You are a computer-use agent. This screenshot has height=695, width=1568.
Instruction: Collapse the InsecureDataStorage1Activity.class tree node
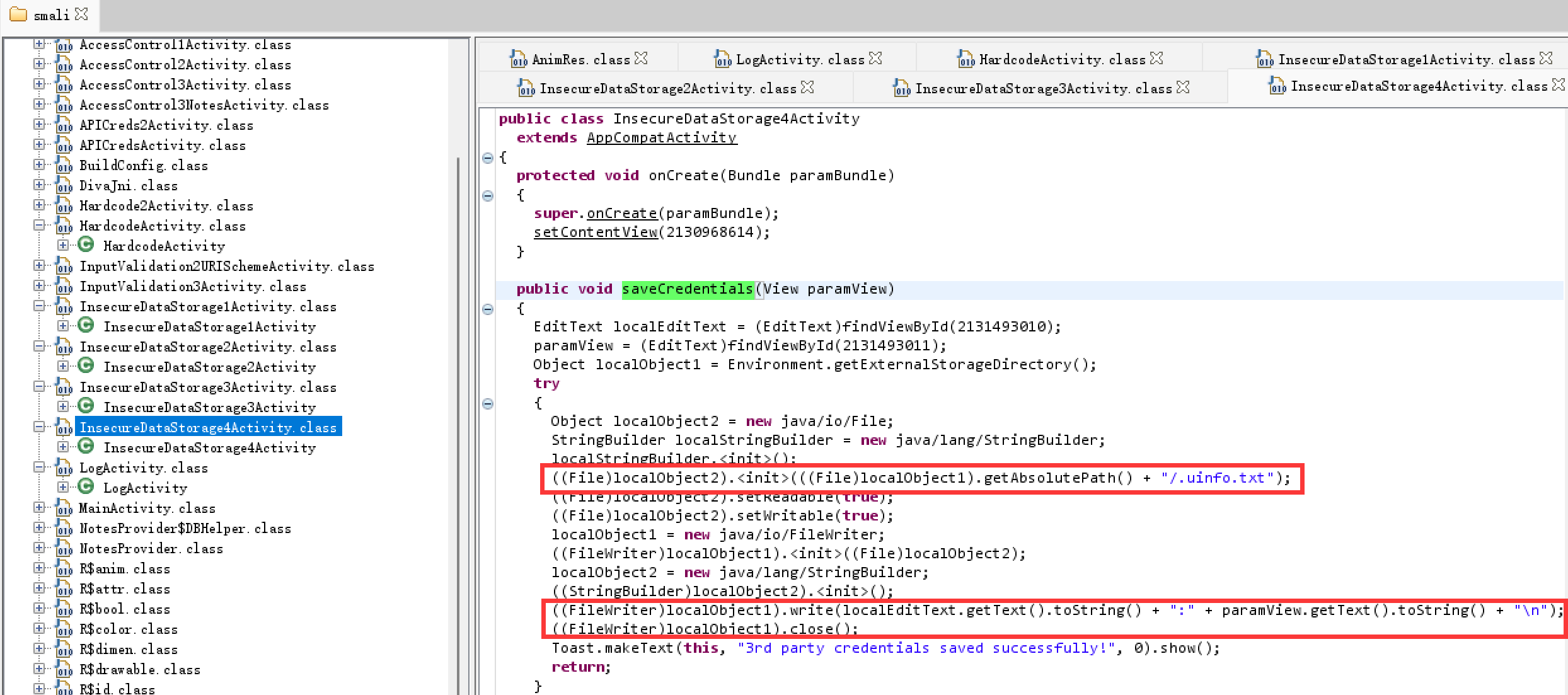(39, 306)
